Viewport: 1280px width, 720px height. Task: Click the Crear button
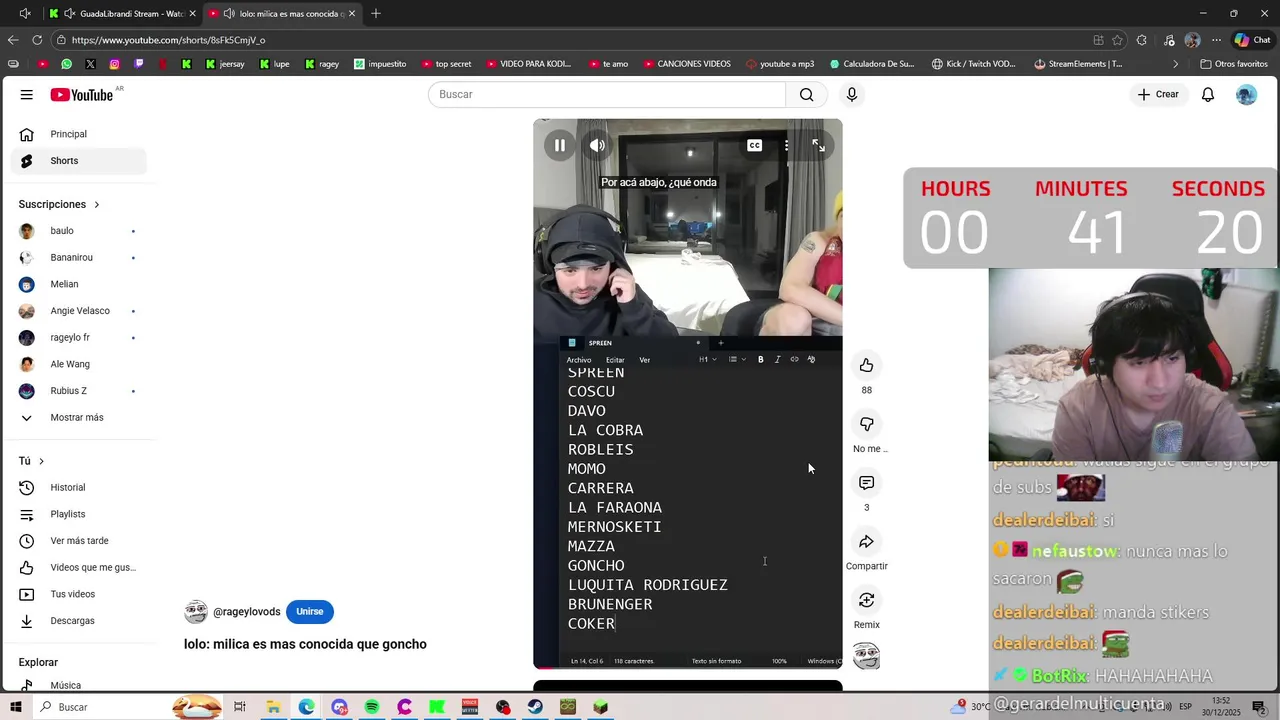click(x=1158, y=94)
